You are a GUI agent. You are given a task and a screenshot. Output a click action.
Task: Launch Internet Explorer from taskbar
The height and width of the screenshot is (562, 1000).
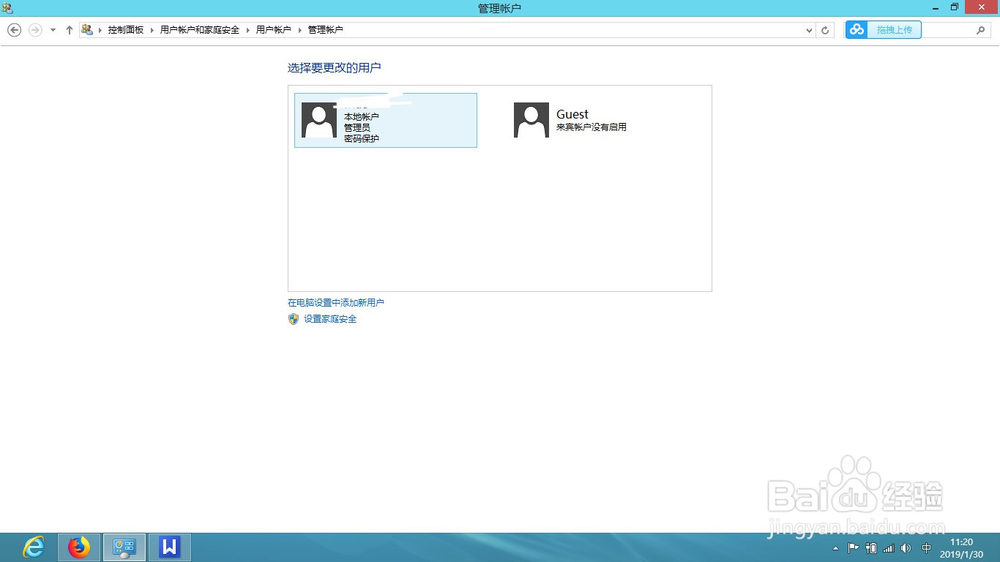pyautogui.click(x=33, y=547)
